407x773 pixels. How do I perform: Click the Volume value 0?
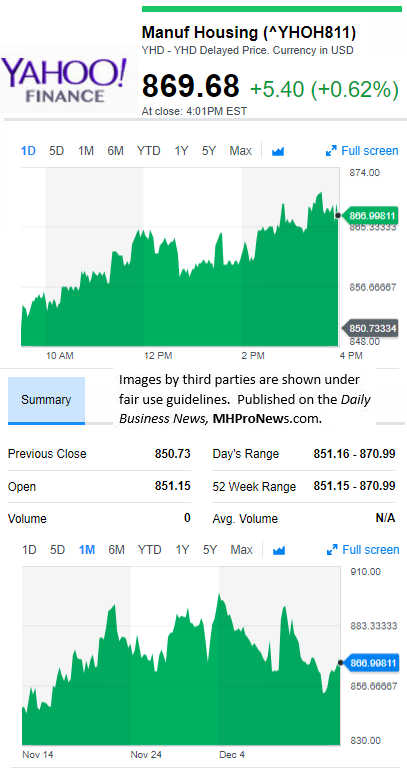[x=187, y=518]
